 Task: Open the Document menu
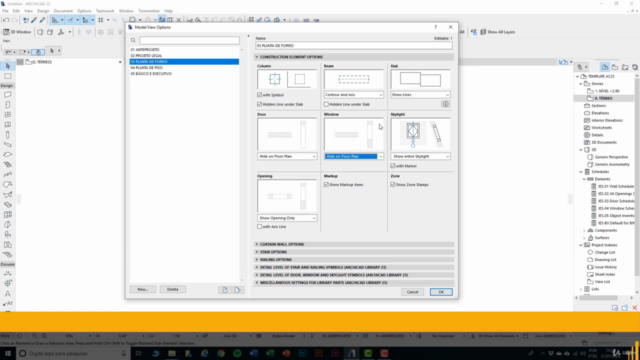(x=63, y=11)
